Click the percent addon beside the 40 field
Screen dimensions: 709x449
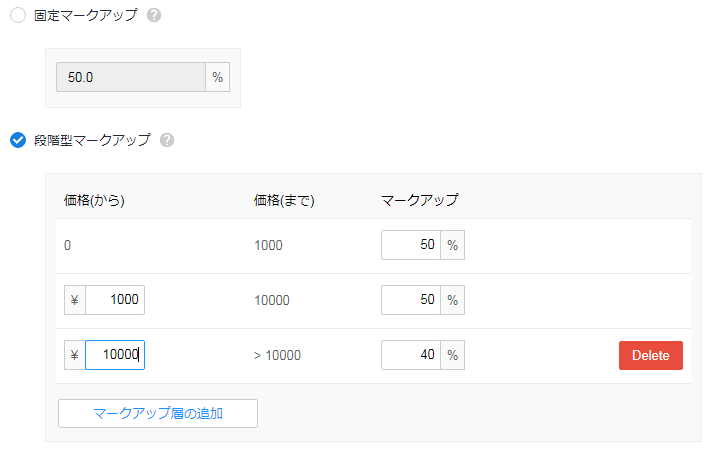(x=453, y=355)
